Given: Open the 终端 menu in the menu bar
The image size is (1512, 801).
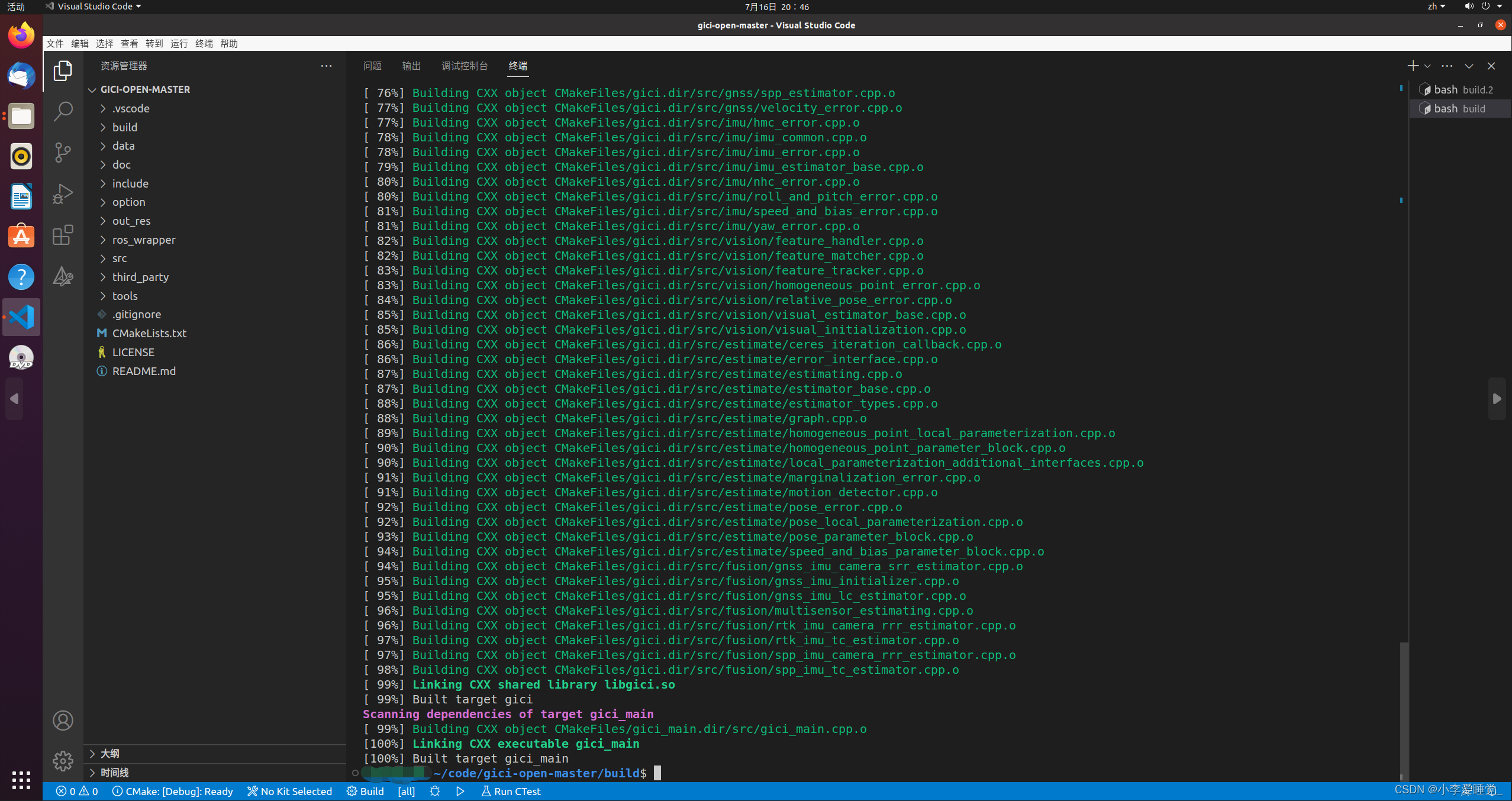Looking at the screenshot, I should coord(204,43).
